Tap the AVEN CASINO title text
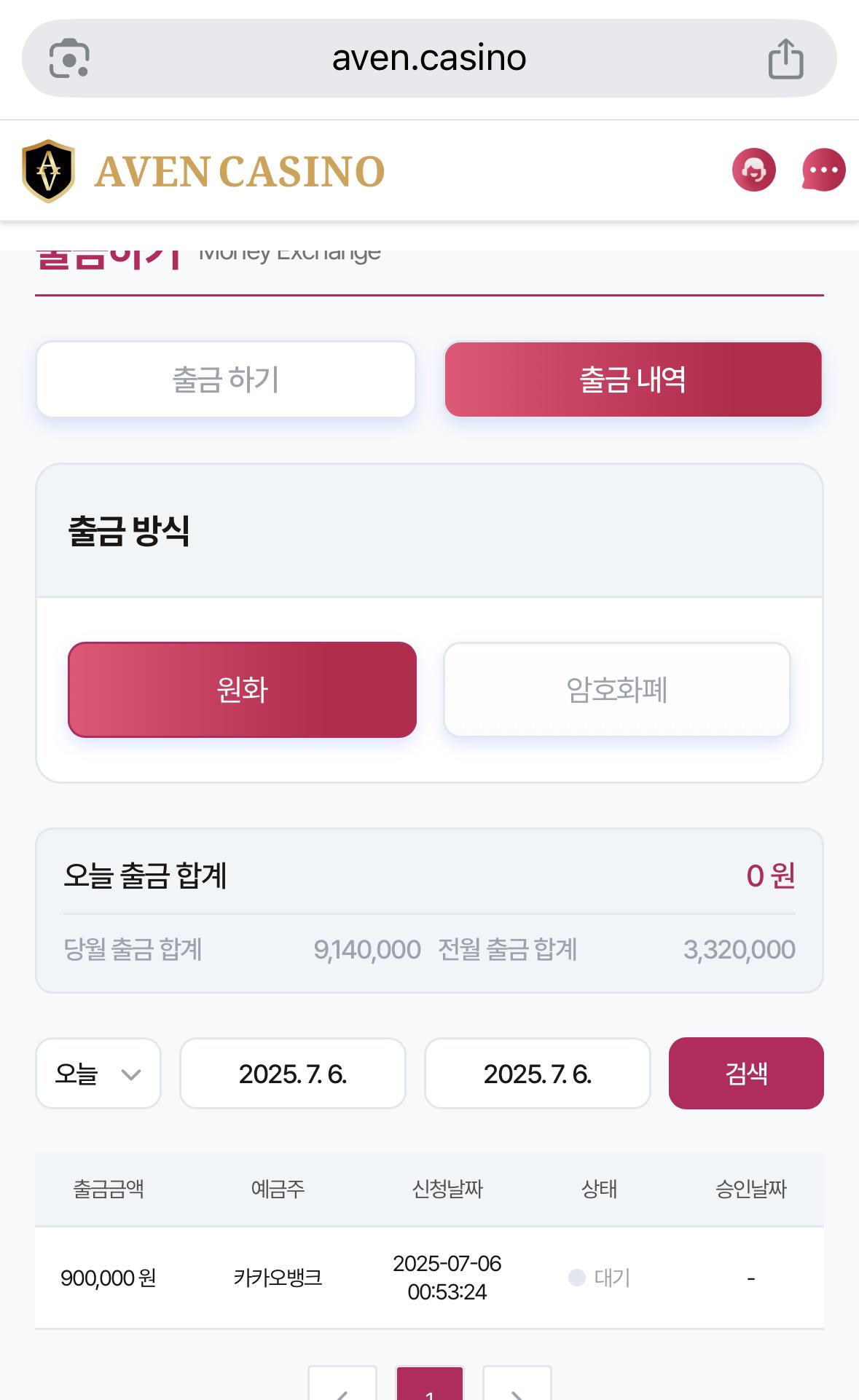 point(240,172)
